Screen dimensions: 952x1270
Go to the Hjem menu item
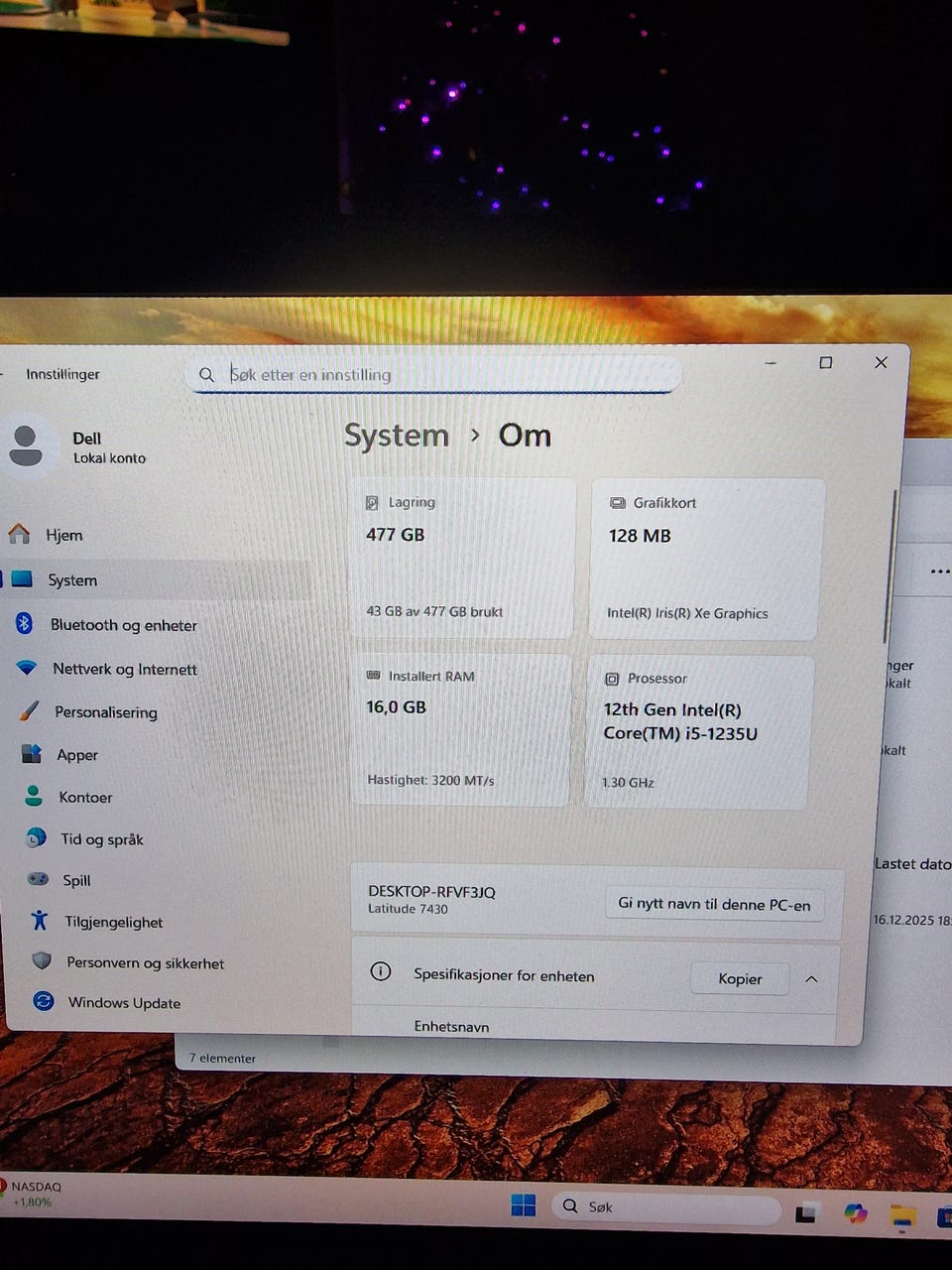tap(64, 535)
